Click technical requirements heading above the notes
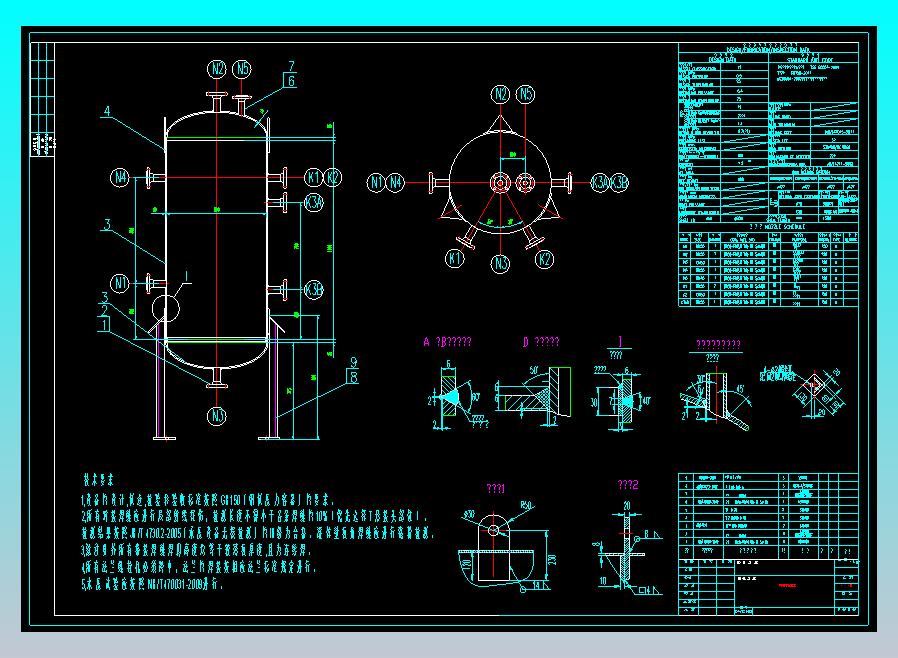Image resolution: width=898 pixels, height=658 pixels. pyautogui.click(x=99, y=479)
